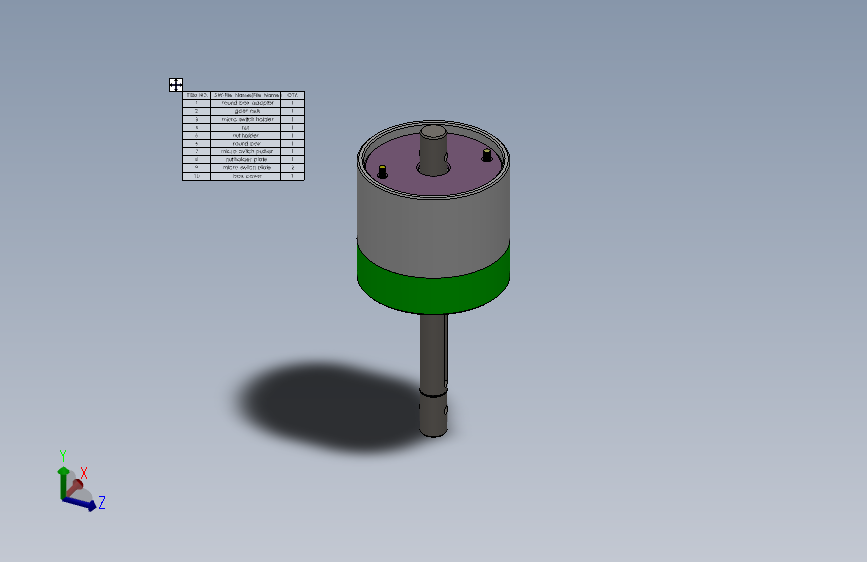Select the 'micro switch holder' table cell
This screenshot has width=867, height=562.
coord(246,119)
